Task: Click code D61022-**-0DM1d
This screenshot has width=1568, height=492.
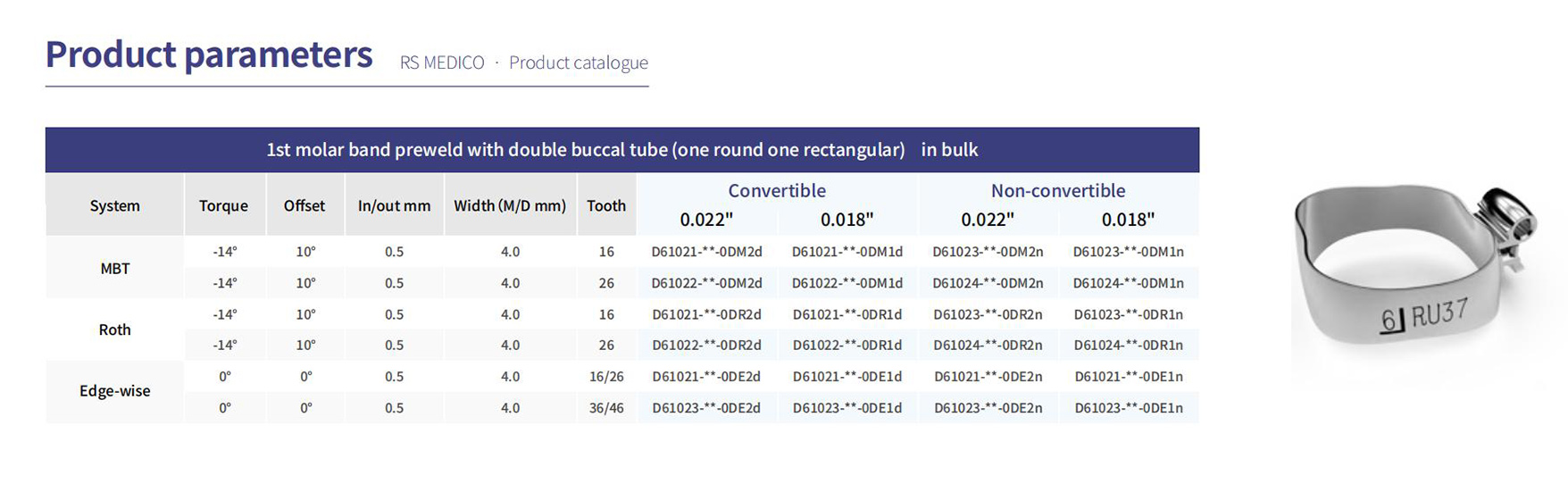Action: [x=847, y=283]
